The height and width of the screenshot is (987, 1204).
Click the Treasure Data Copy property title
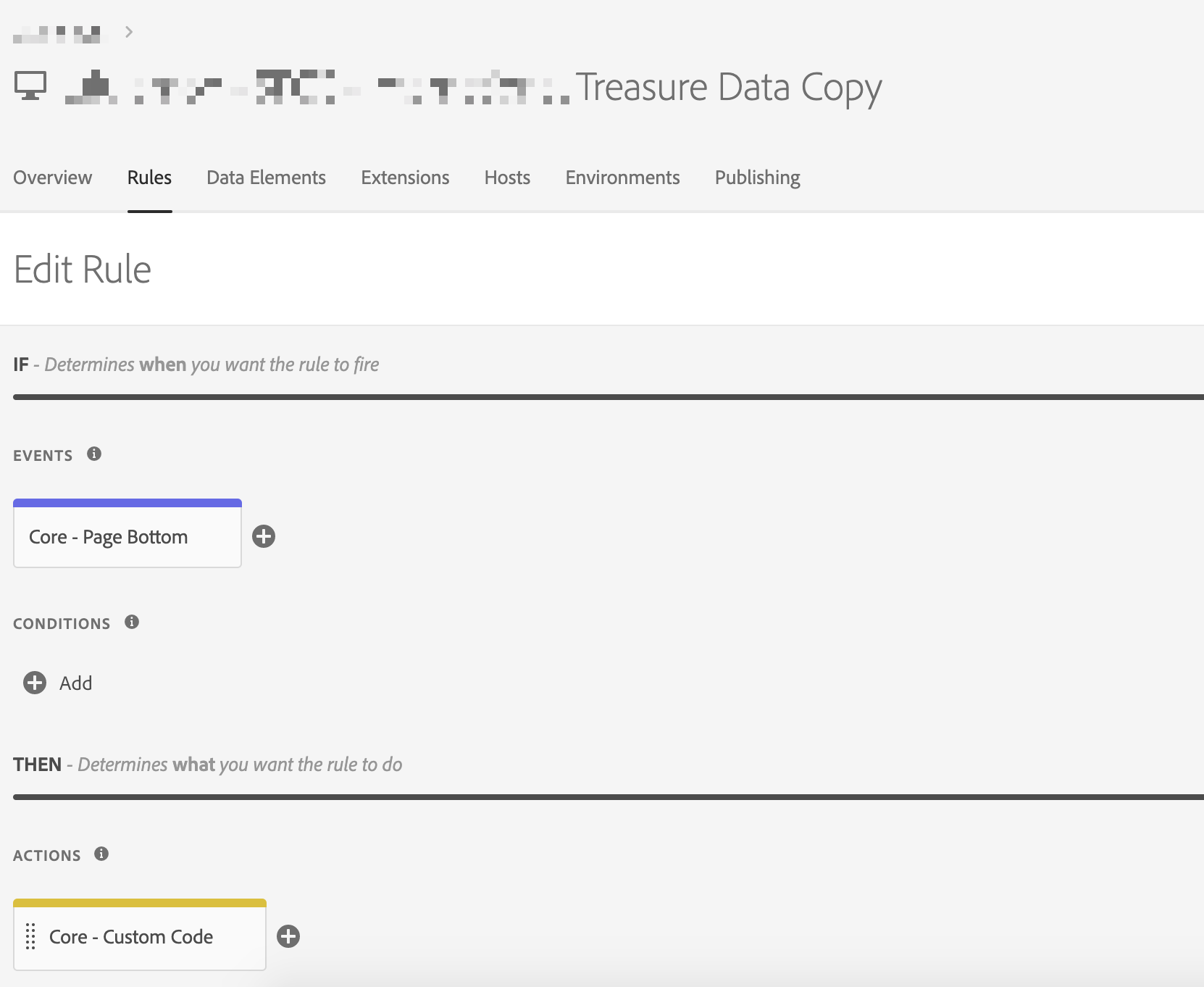coord(728,88)
